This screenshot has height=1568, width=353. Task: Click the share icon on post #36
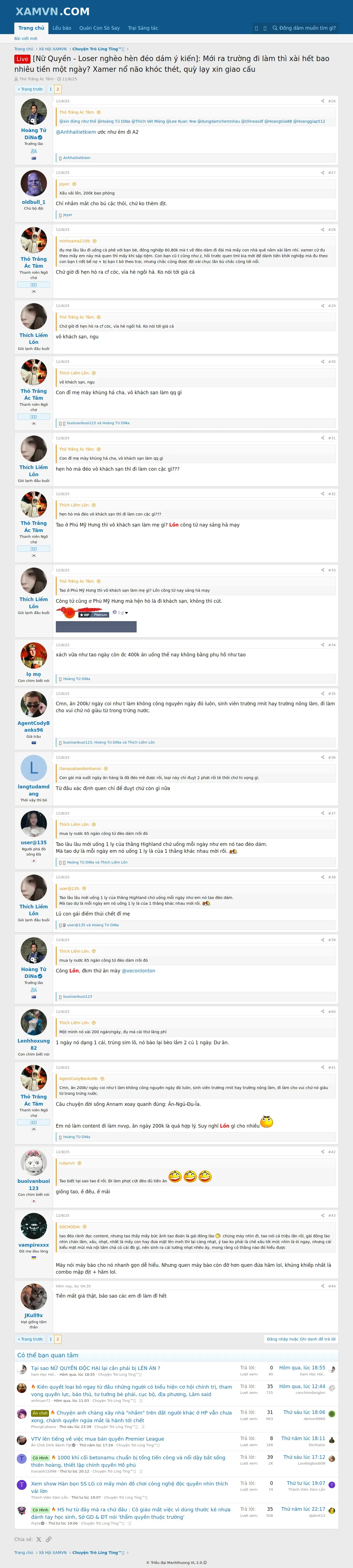tap(322, 757)
